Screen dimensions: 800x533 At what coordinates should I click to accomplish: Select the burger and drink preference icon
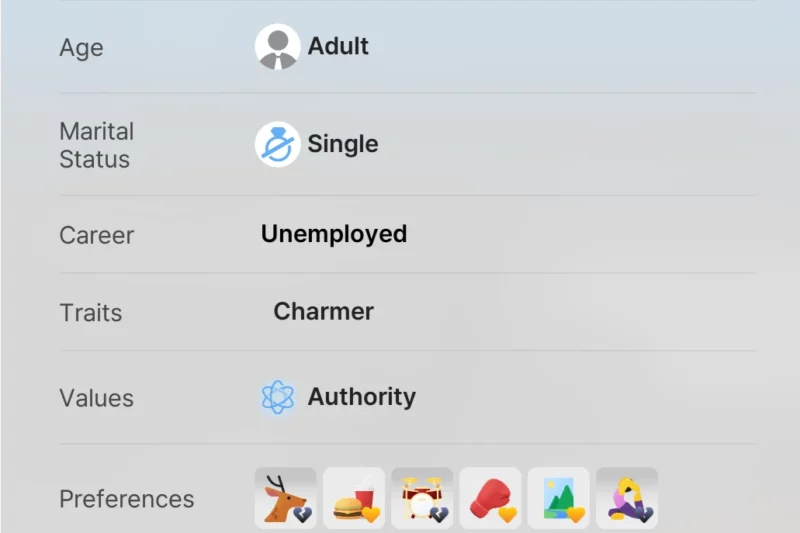click(x=354, y=498)
